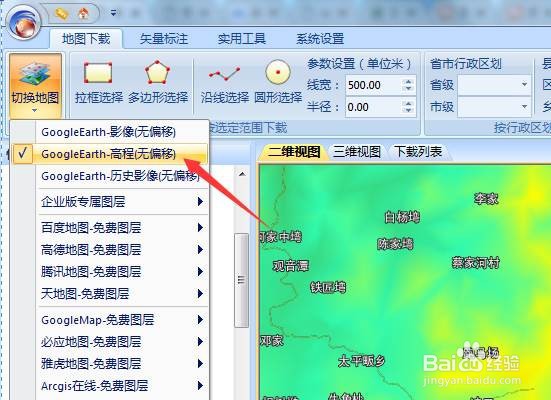Increase 线宽 with the up spinner

[x=408, y=82]
